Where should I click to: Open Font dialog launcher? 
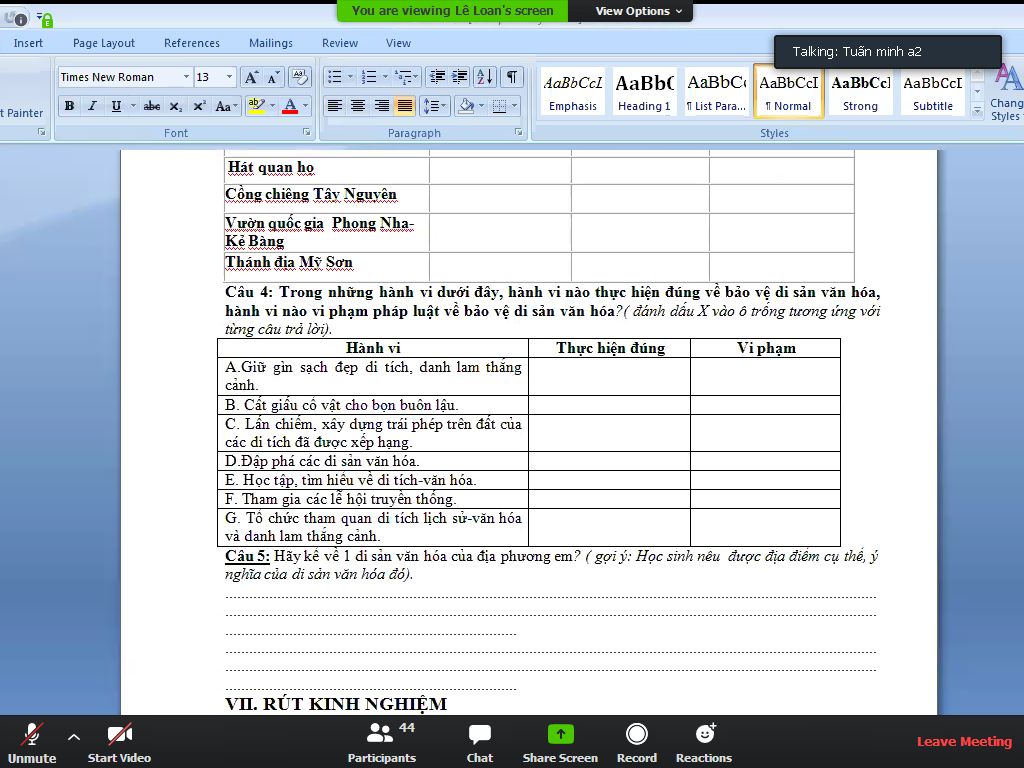[x=307, y=132]
